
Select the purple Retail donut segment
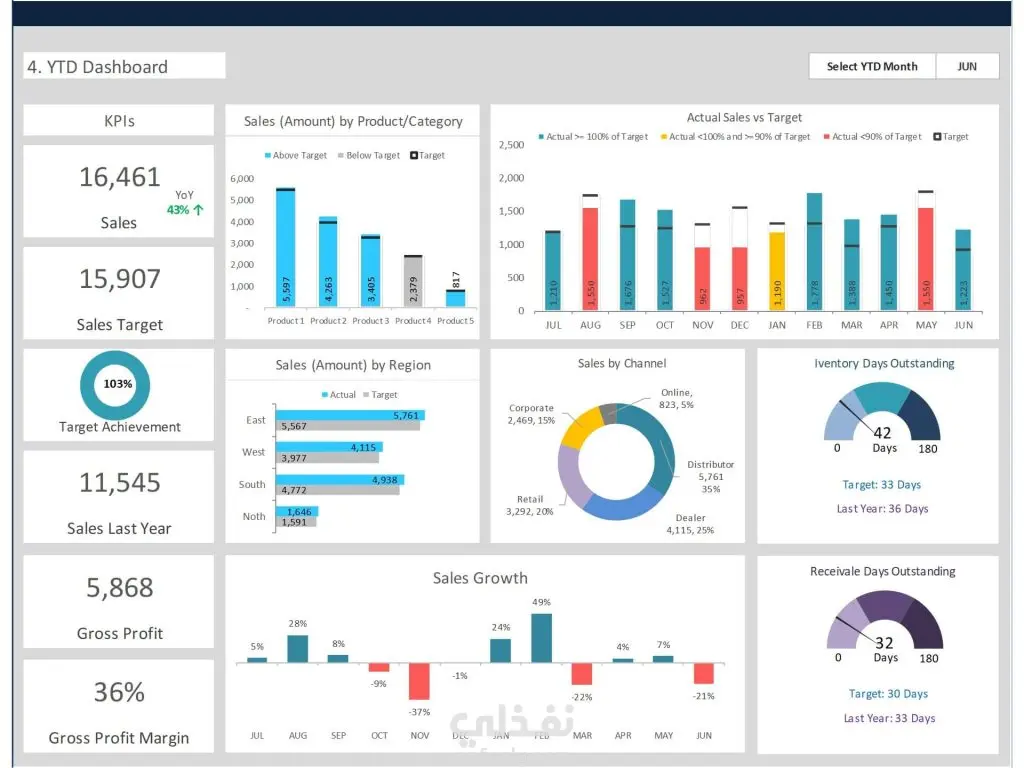tap(571, 475)
